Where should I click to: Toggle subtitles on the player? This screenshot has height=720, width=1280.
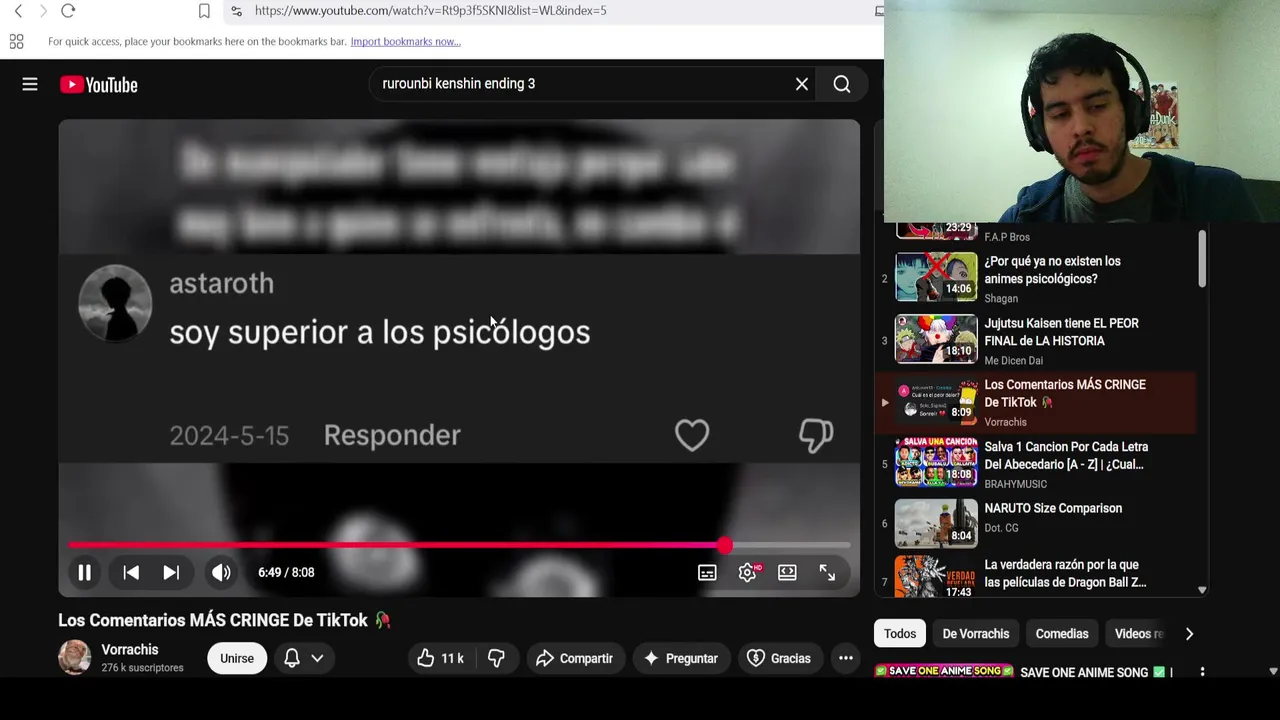tap(707, 572)
